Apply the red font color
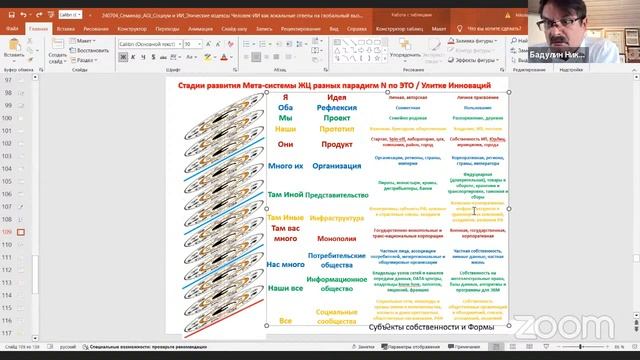 click(x=224, y=57)
